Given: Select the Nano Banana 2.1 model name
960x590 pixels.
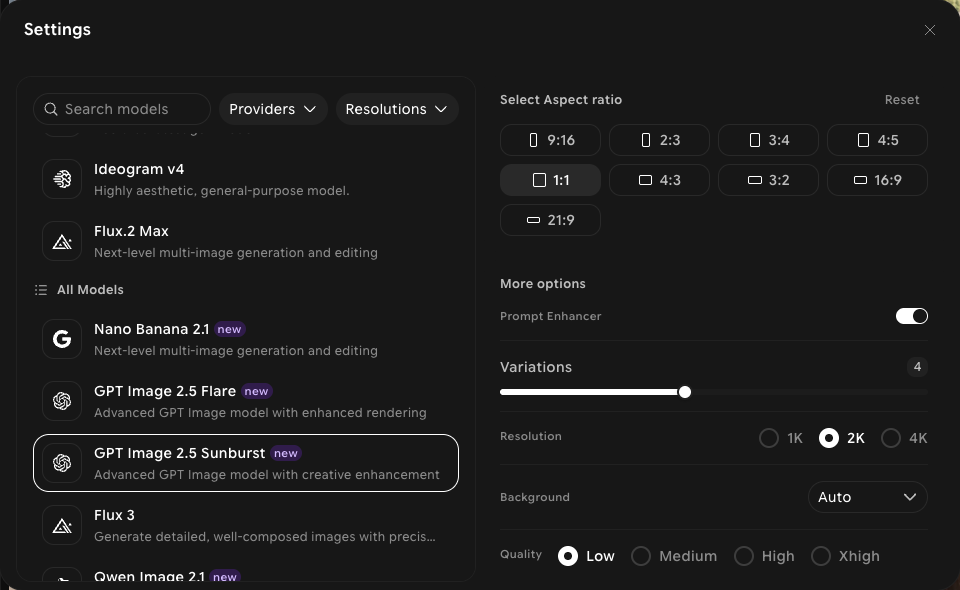Looking at the screenshot, I should [x=151, y=329].
